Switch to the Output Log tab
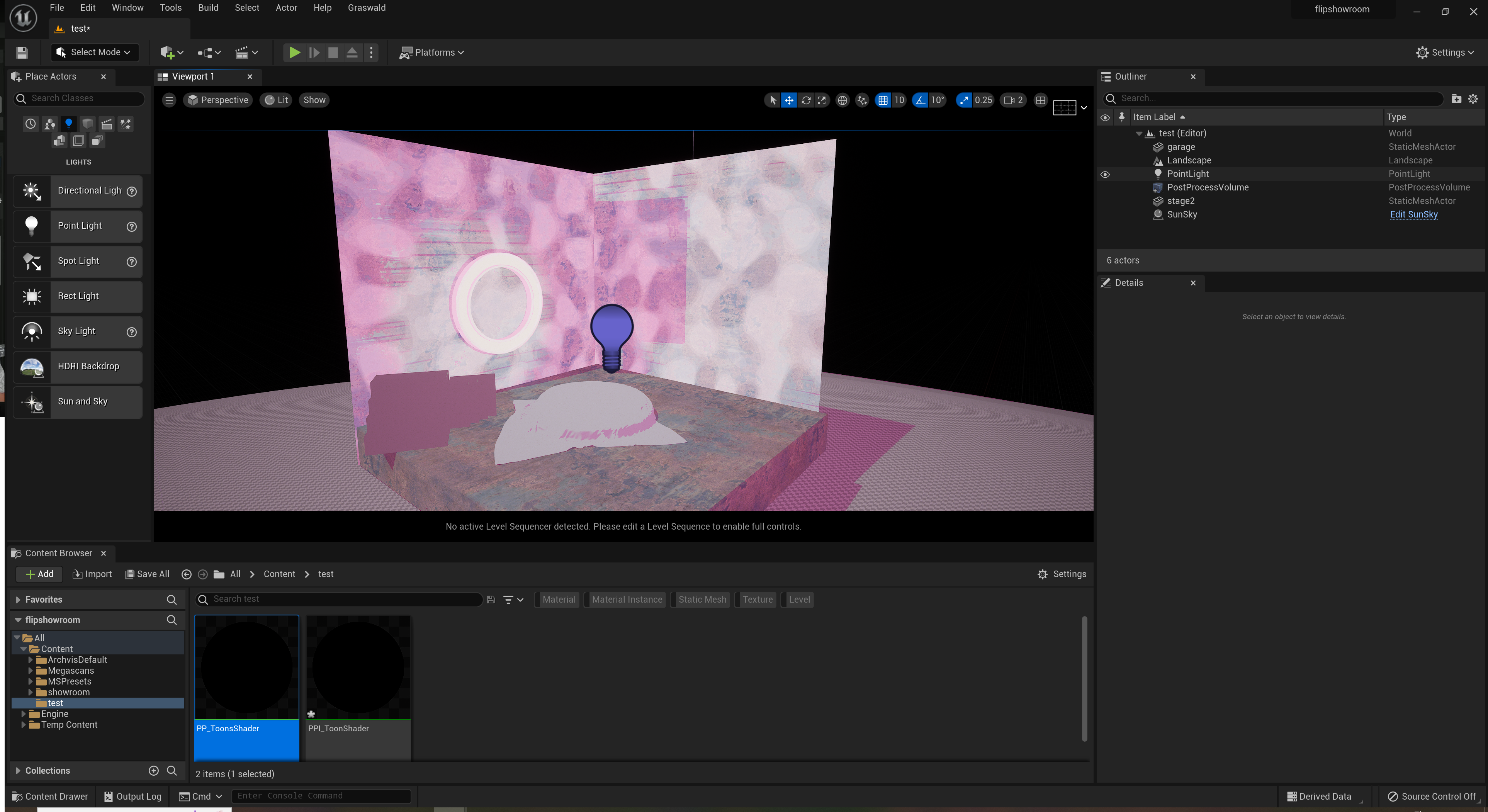 coord(132,797)
